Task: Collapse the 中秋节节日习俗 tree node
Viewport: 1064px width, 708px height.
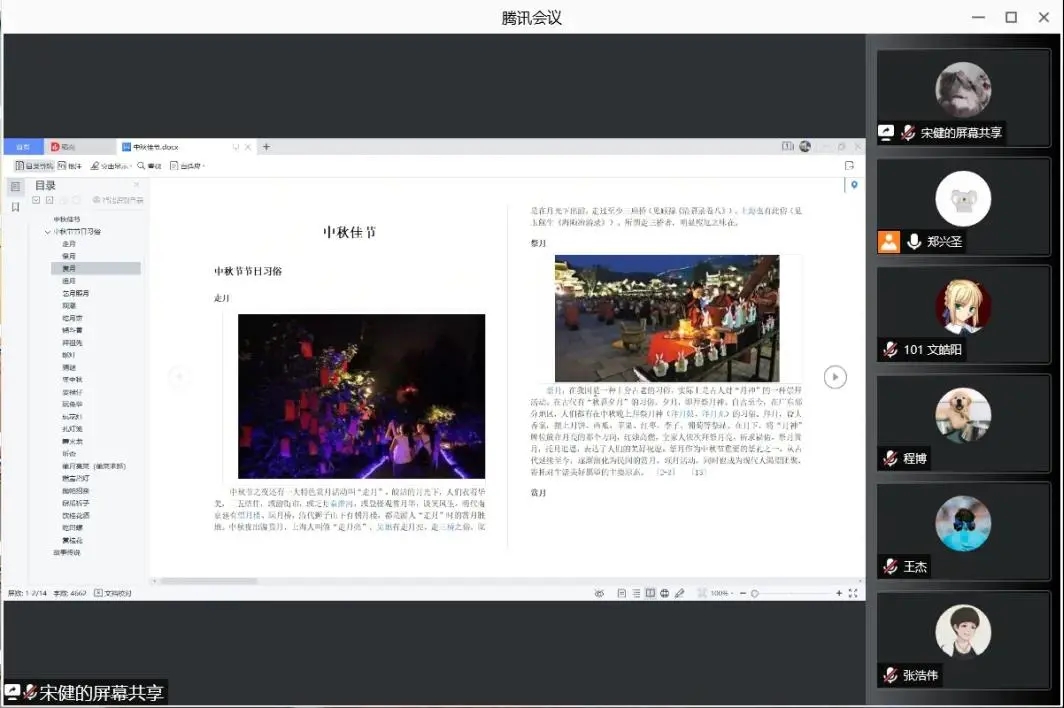Action: pos(47,232)
